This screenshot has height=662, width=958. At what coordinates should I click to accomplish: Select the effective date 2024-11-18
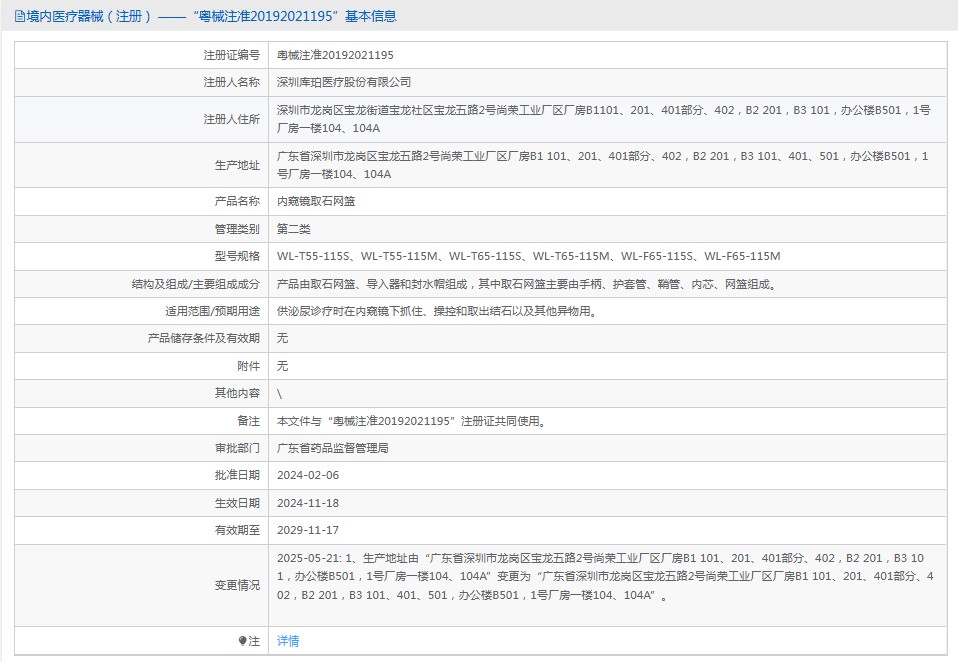pos(309,503)
